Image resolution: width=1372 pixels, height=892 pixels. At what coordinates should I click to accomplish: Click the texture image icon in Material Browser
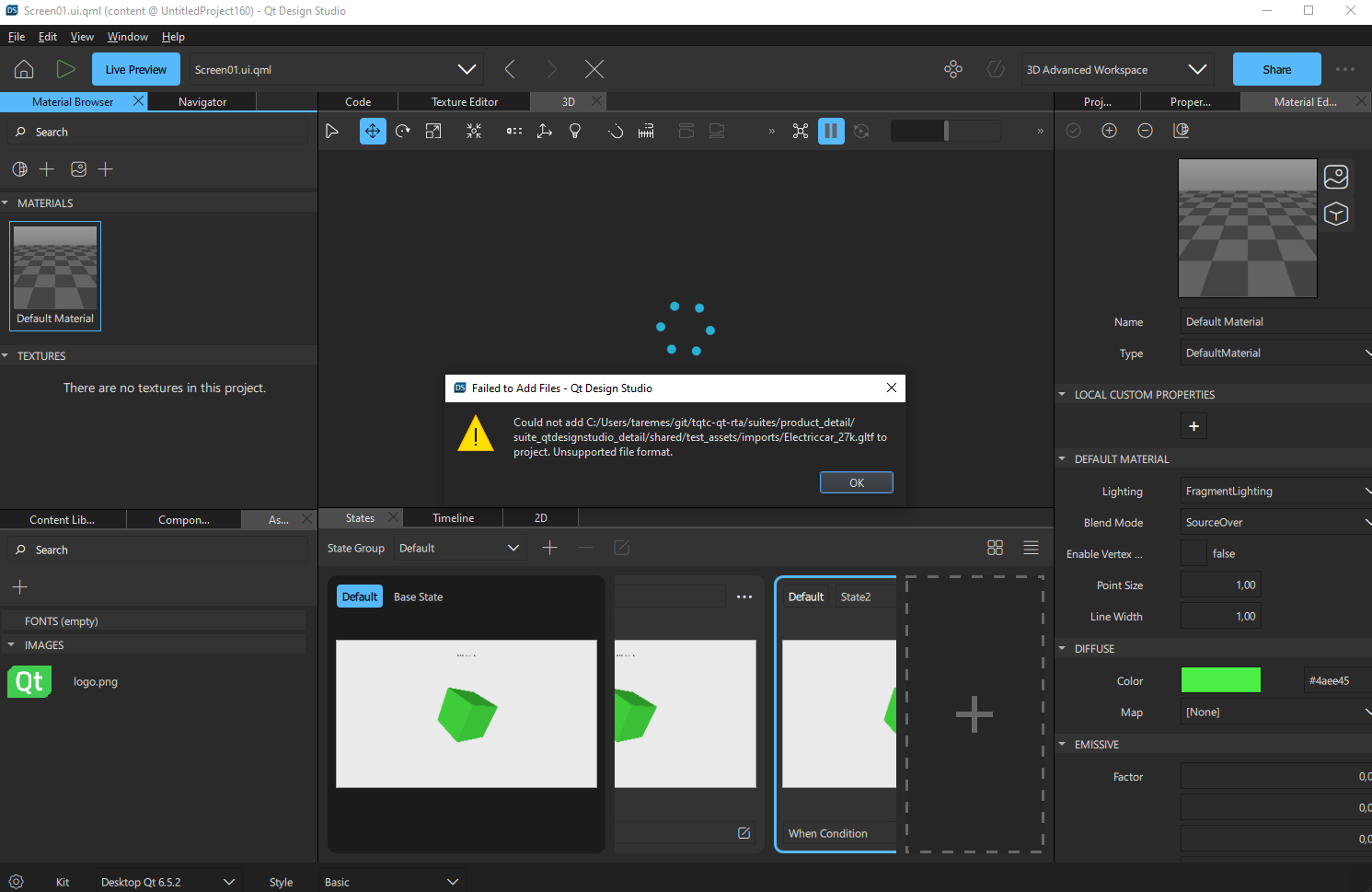(x=79, y=169)
